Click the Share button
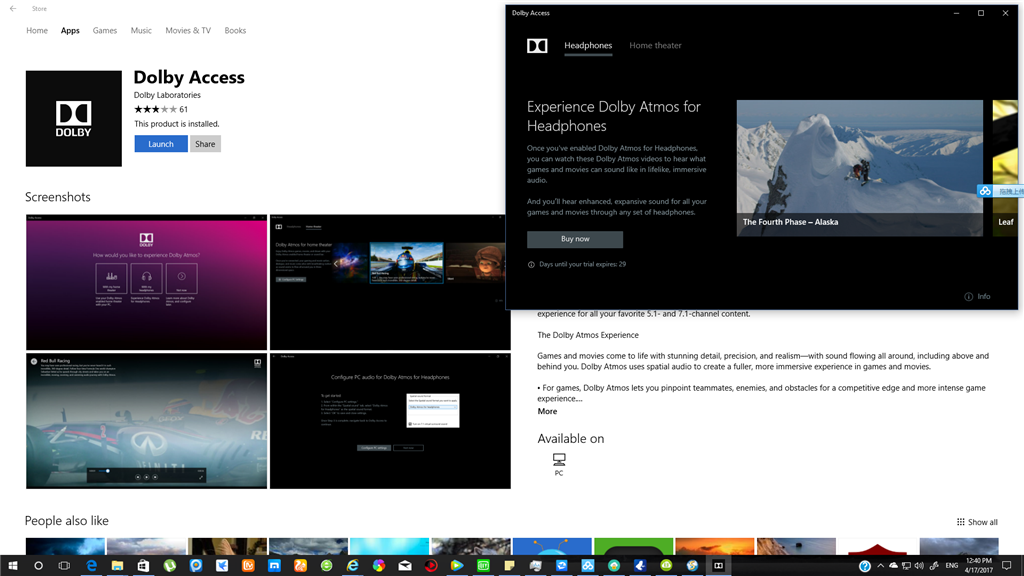The image size is (1024, 576). [205, 144]
